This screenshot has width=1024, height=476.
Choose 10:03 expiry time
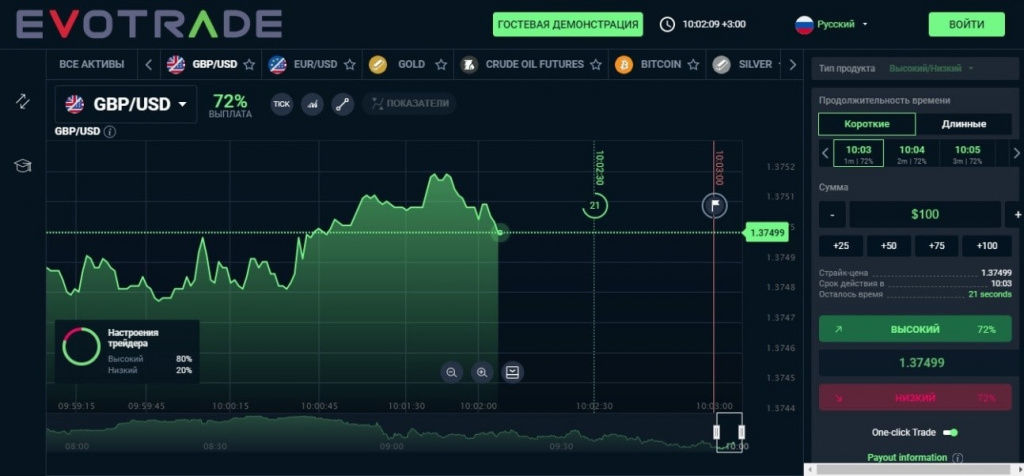[859, 153]
